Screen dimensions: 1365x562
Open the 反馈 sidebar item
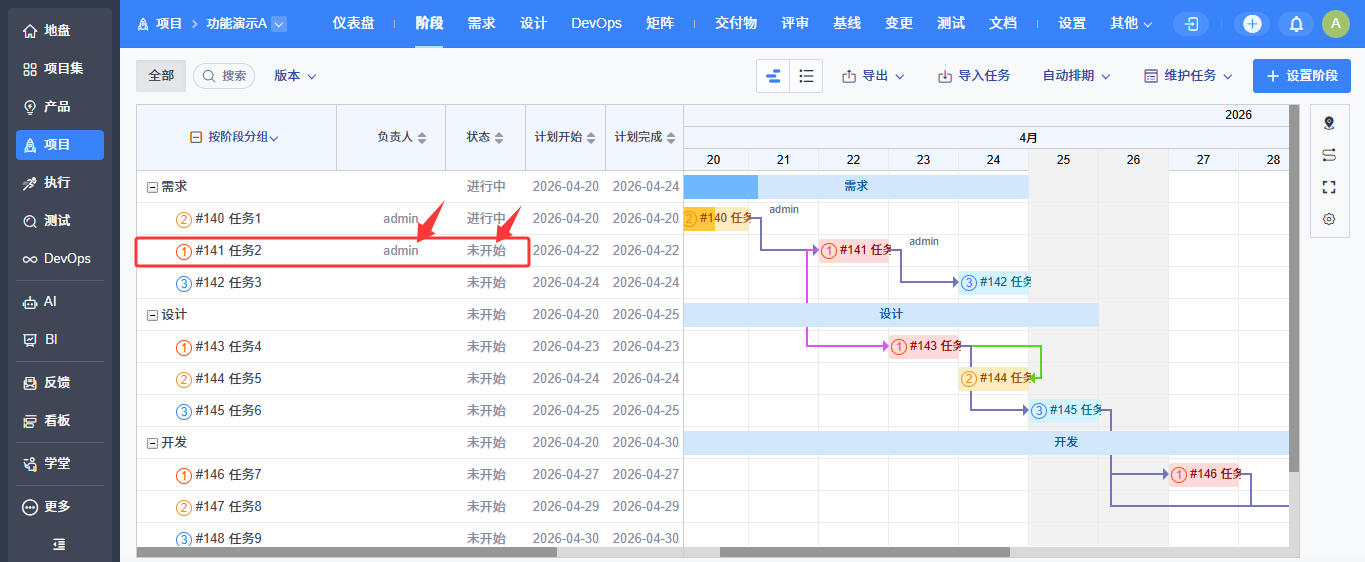60,383
